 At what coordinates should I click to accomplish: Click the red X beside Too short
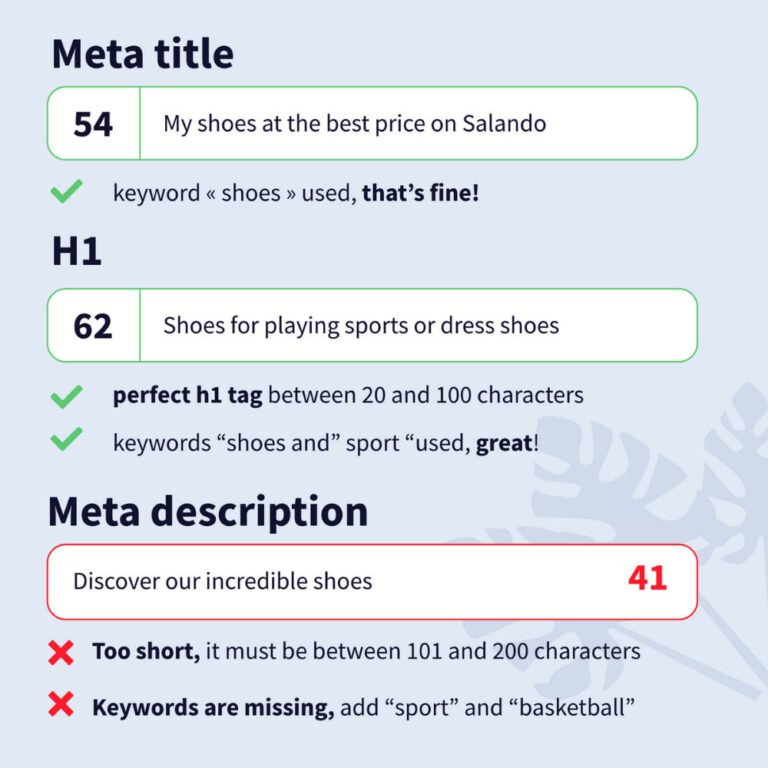(61, 652)
